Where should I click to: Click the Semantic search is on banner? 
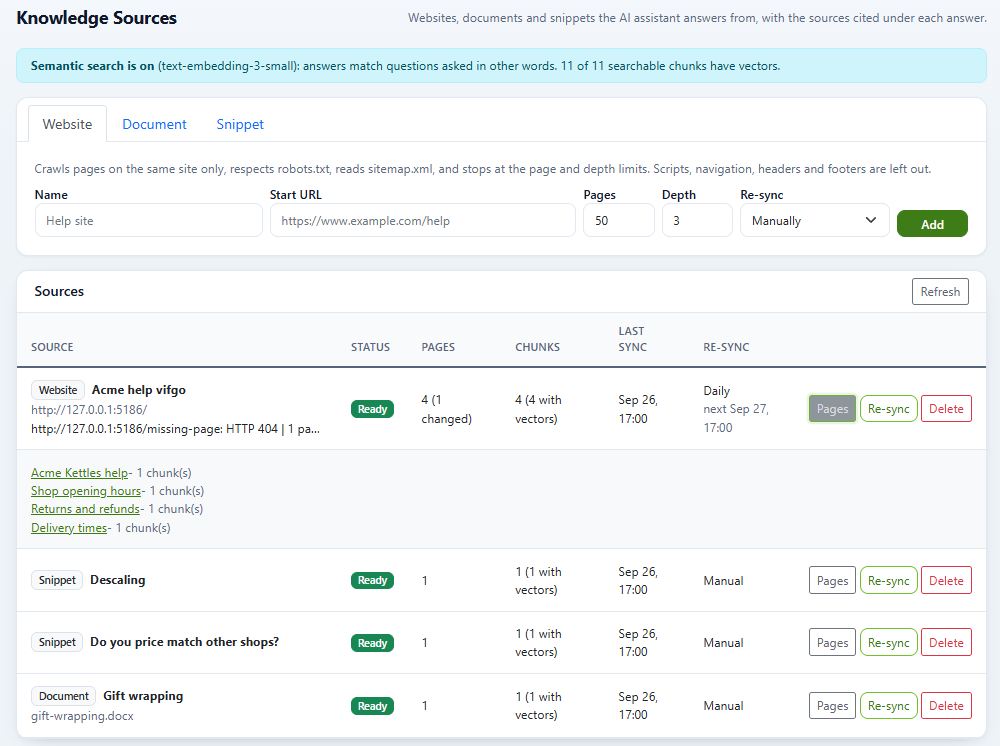(501, 66)
